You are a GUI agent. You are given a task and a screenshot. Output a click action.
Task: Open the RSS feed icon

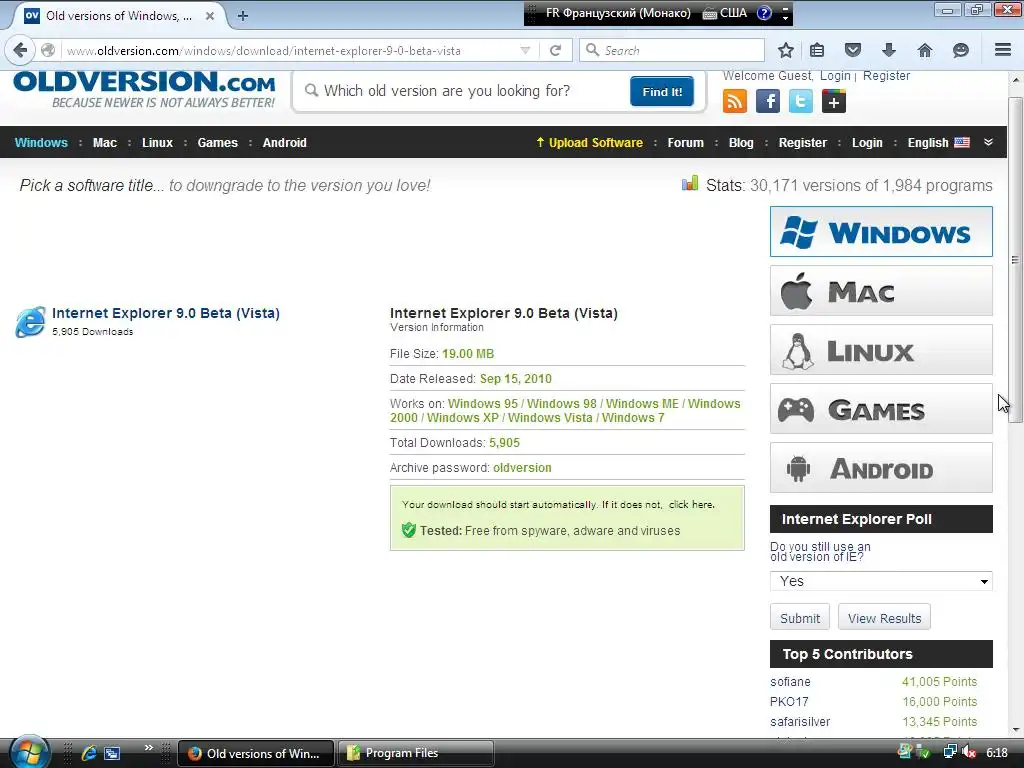[x=735, y=101]
